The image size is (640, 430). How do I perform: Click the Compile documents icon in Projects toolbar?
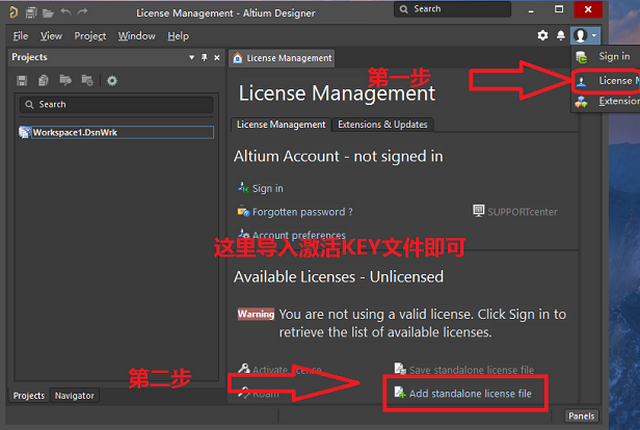tap(43, 80)
